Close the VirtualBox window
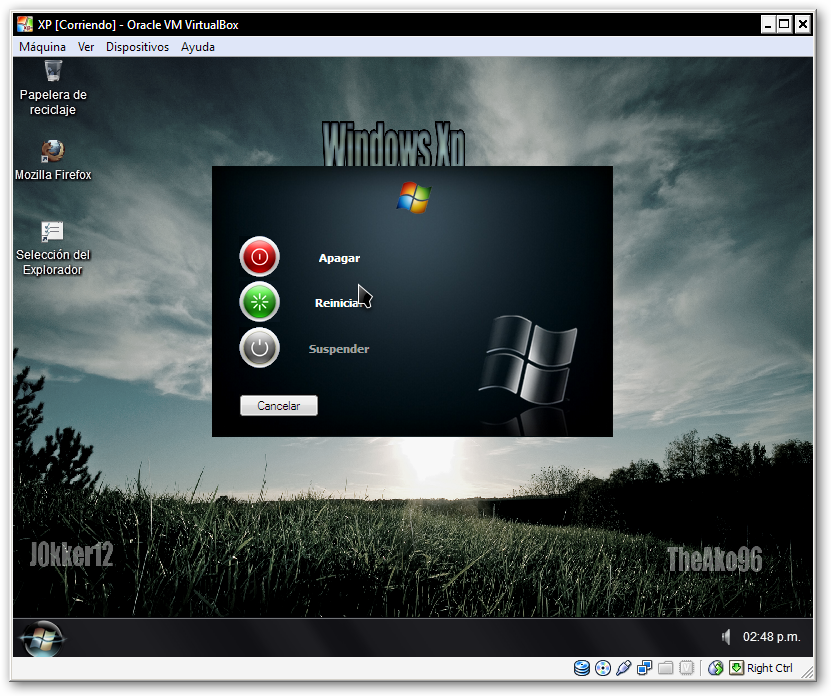This screenshot has height=696, width=831. coord(802,24)
